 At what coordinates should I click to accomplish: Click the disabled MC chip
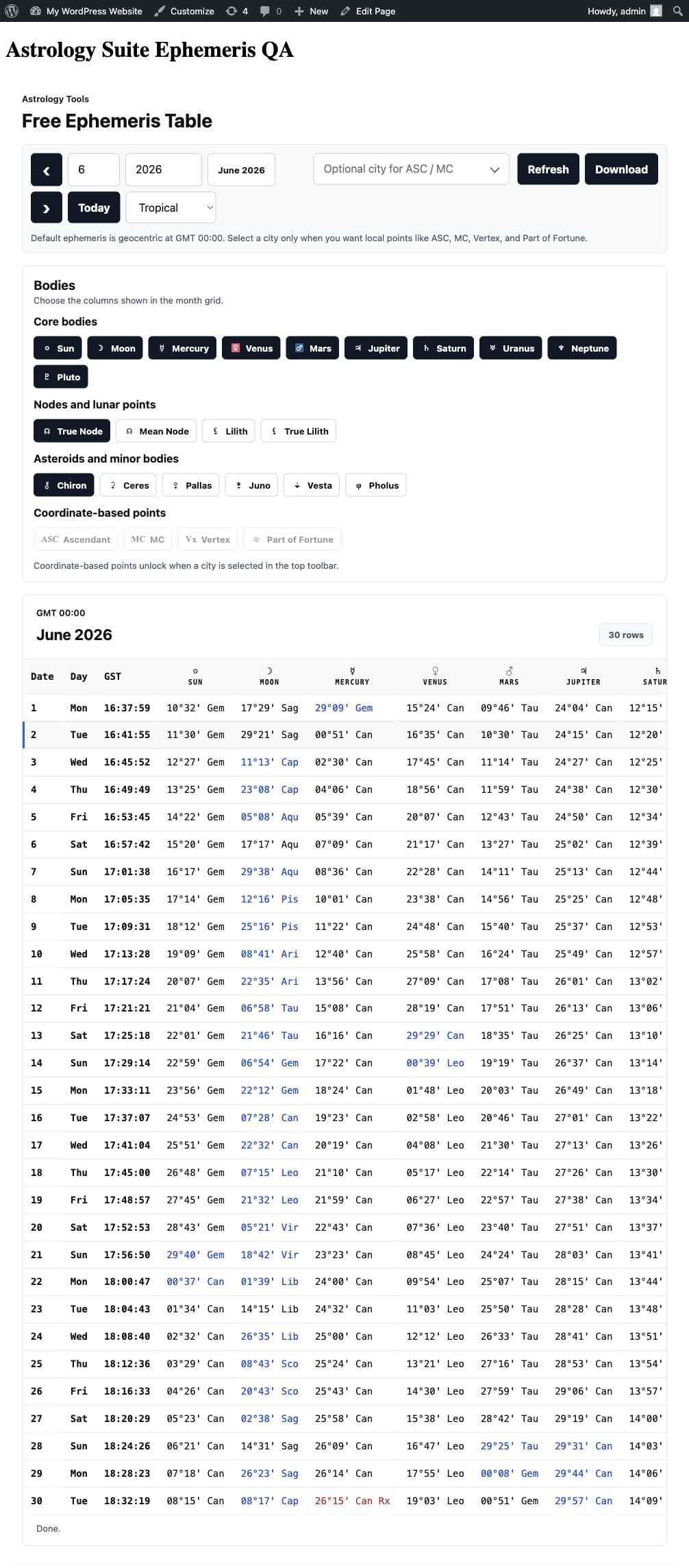coord(148,539)
